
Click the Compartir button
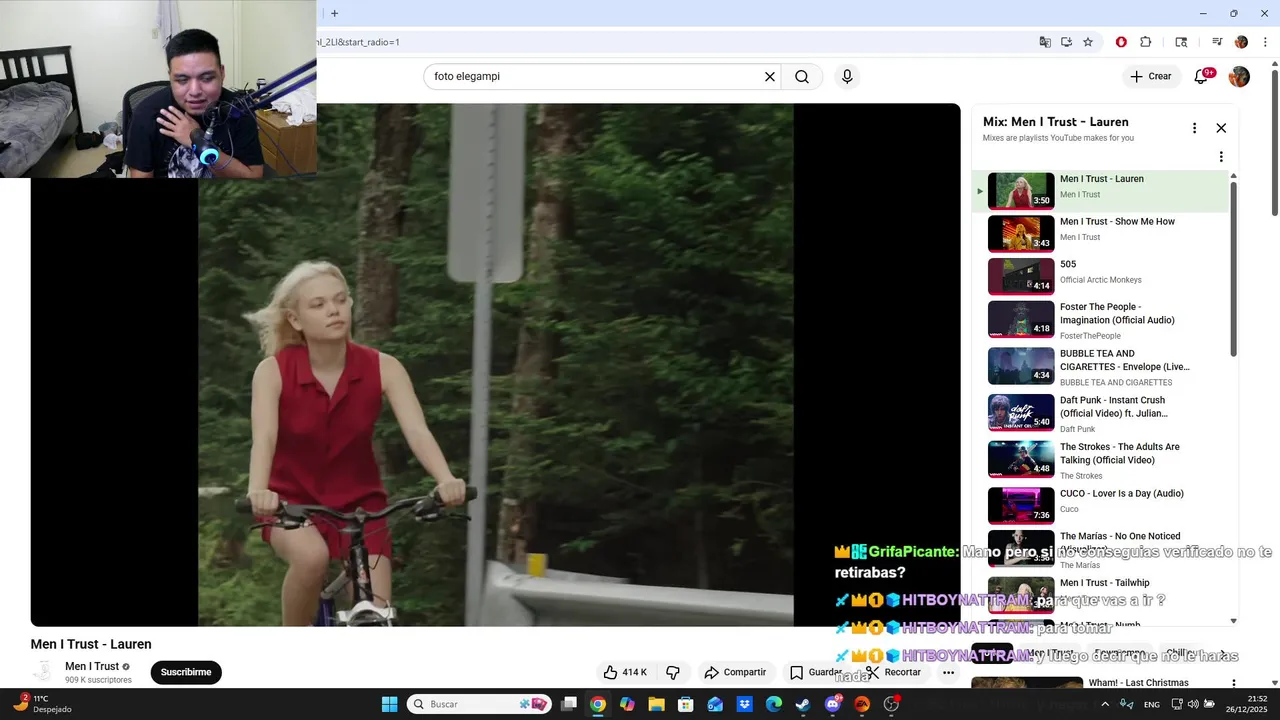735,672
